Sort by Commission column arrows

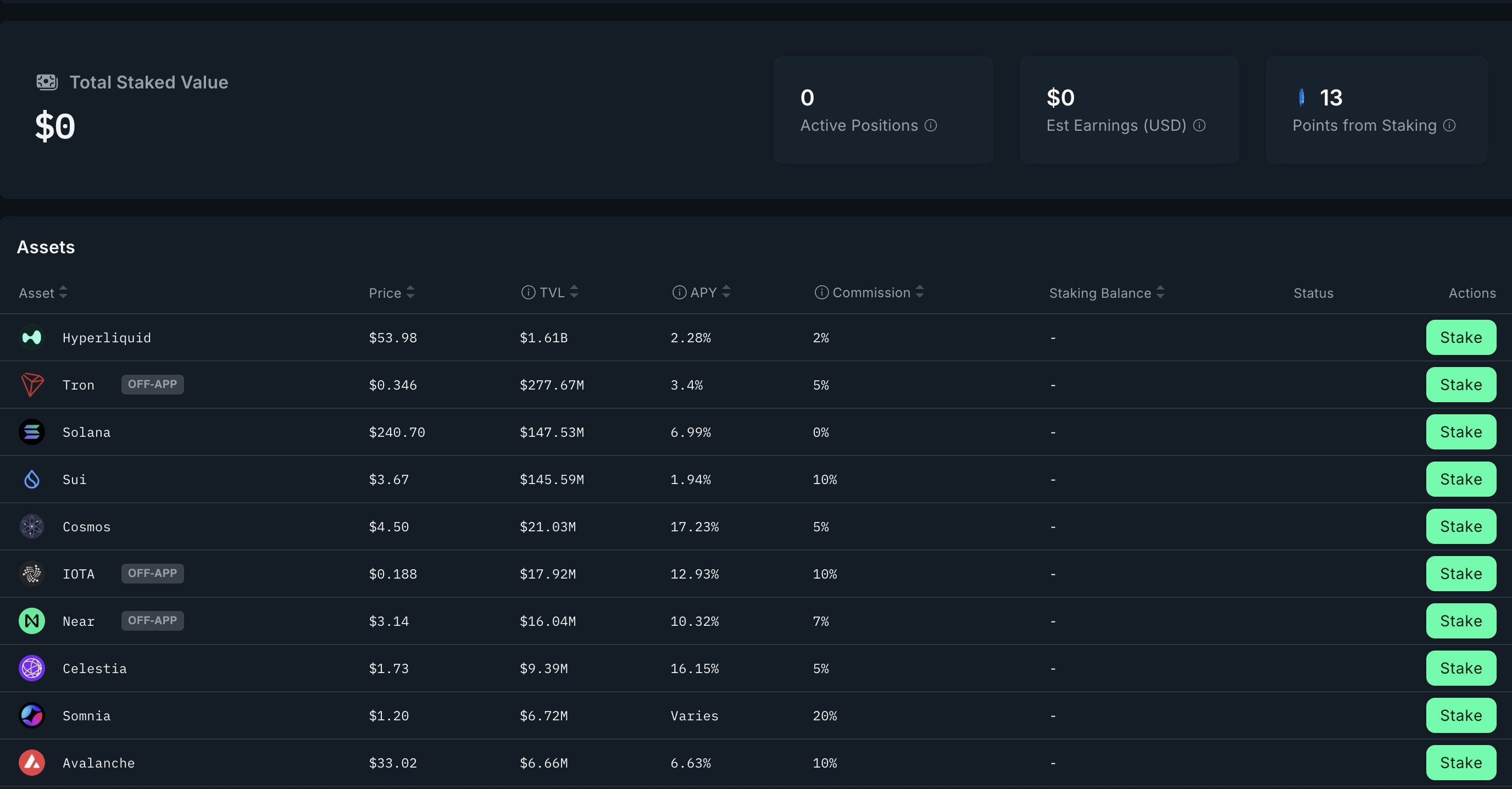tap(920, 292)
